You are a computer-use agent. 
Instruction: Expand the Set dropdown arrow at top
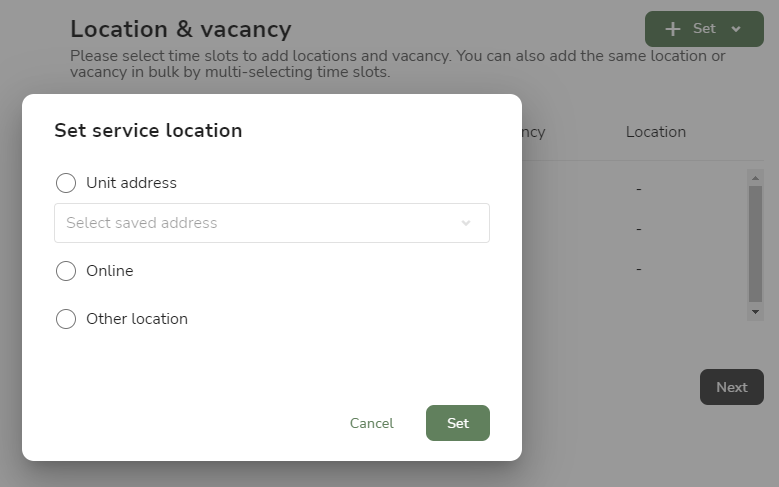[736, 29]
